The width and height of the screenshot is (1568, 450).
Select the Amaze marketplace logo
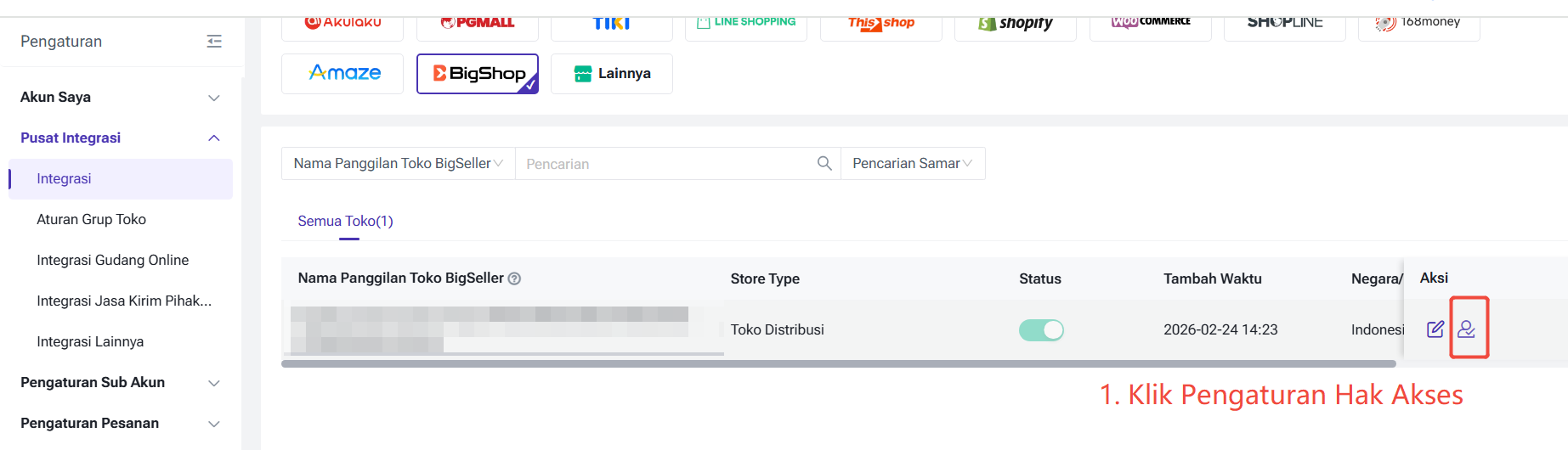tap(342, 74)
